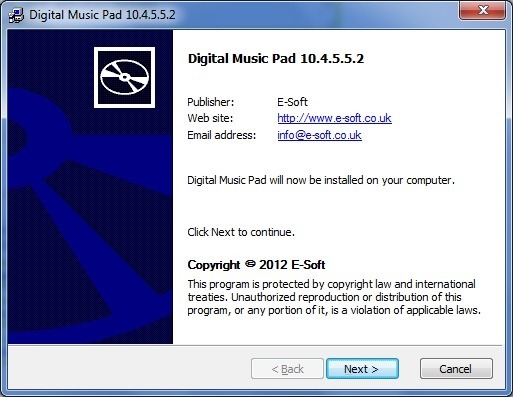Click the Publisher: label
This screenshot has width=513, height=397.
pos(211,102)
